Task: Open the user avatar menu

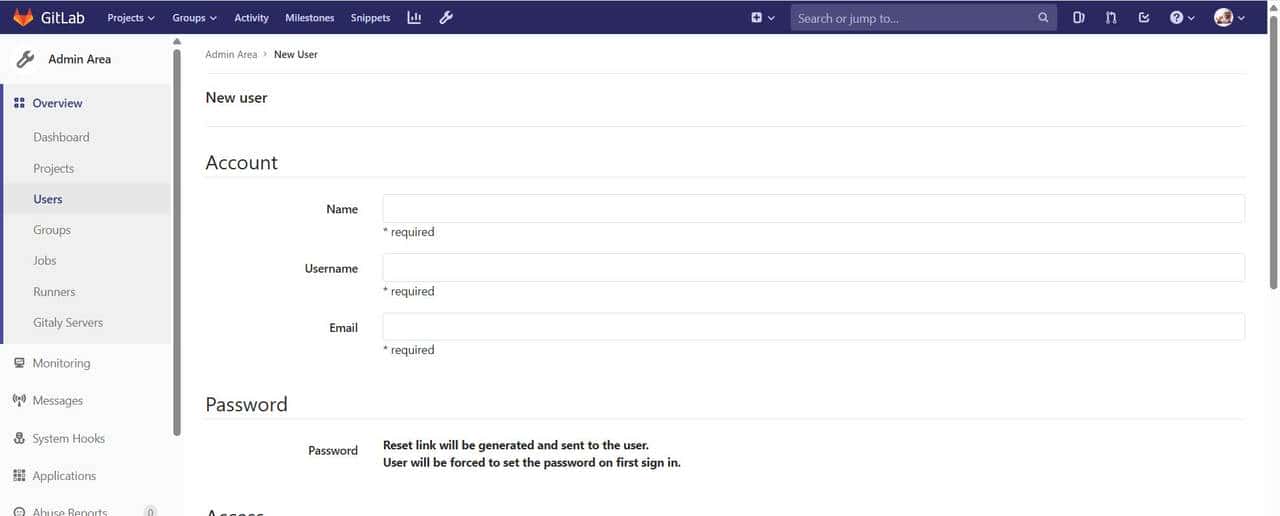Action: pyautogui.click(x=1229, y=18)
